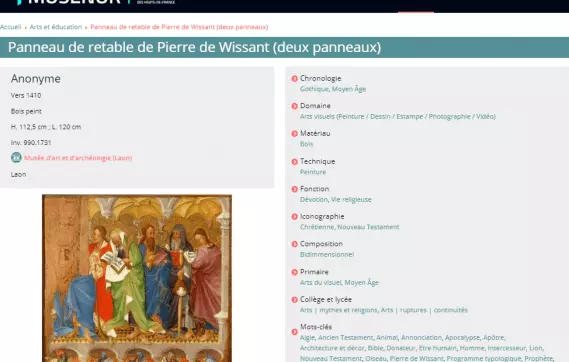Go to Accueil in the breadcrumb
Viewport: 569px width, 362px height.
tap(11, 27)
